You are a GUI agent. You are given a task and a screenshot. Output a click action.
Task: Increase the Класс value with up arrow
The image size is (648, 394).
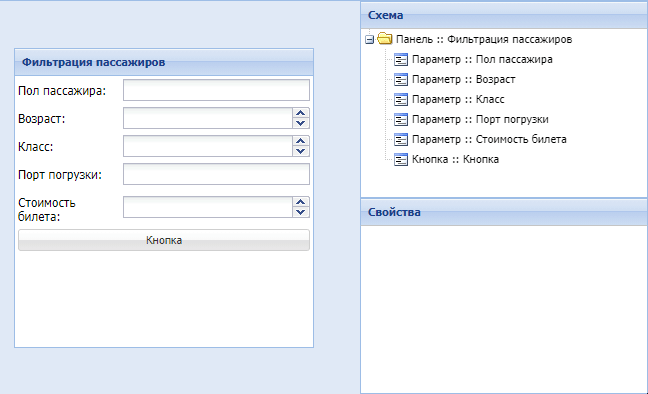pos(301,141)
